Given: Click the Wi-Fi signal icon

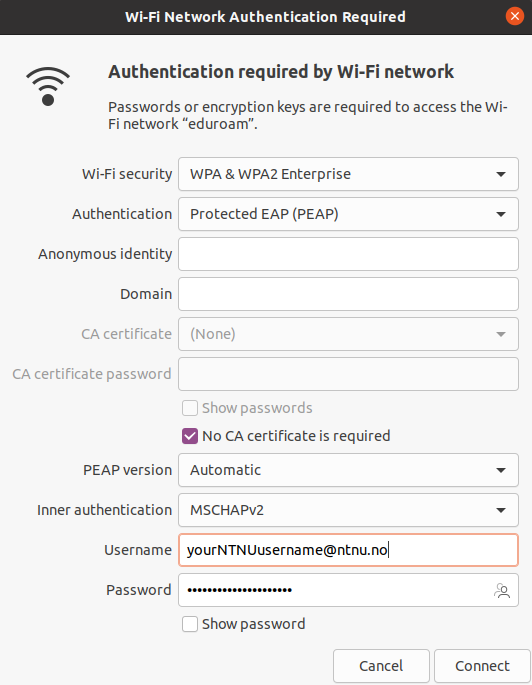Looking at the screenshot, I should pyautogui.click(x=48, y=86).
